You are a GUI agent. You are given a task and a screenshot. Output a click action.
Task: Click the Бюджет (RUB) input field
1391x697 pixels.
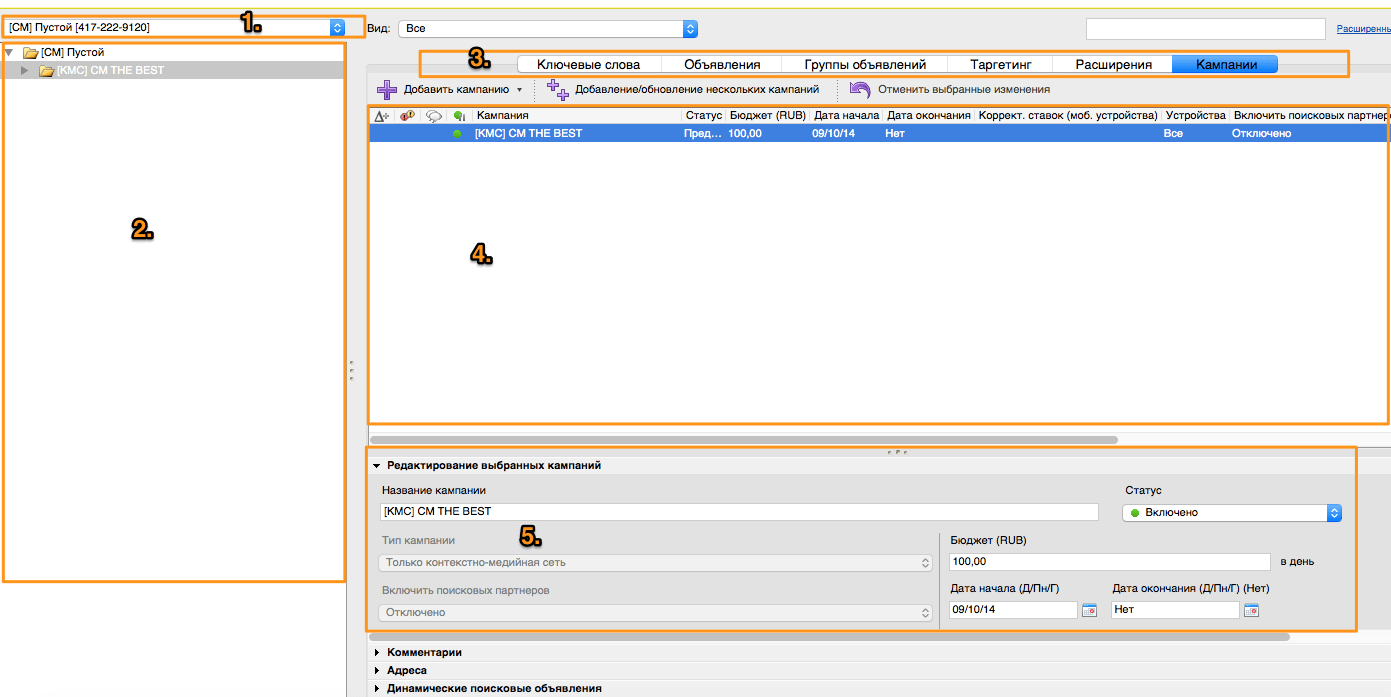[1109, 562]
